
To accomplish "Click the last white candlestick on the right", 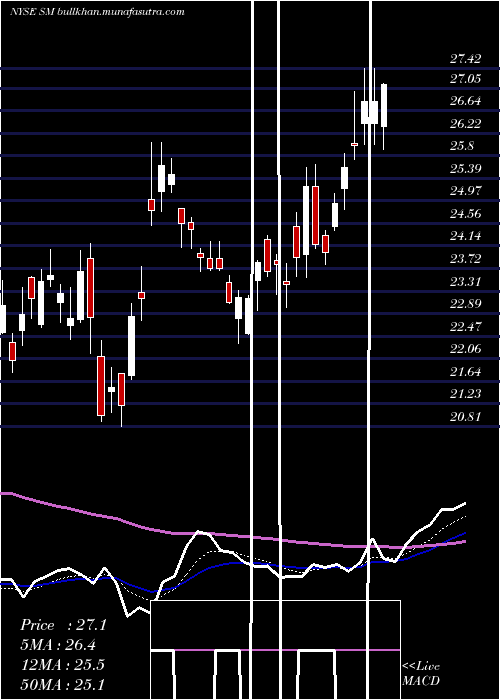I will [x=383, y=105].
